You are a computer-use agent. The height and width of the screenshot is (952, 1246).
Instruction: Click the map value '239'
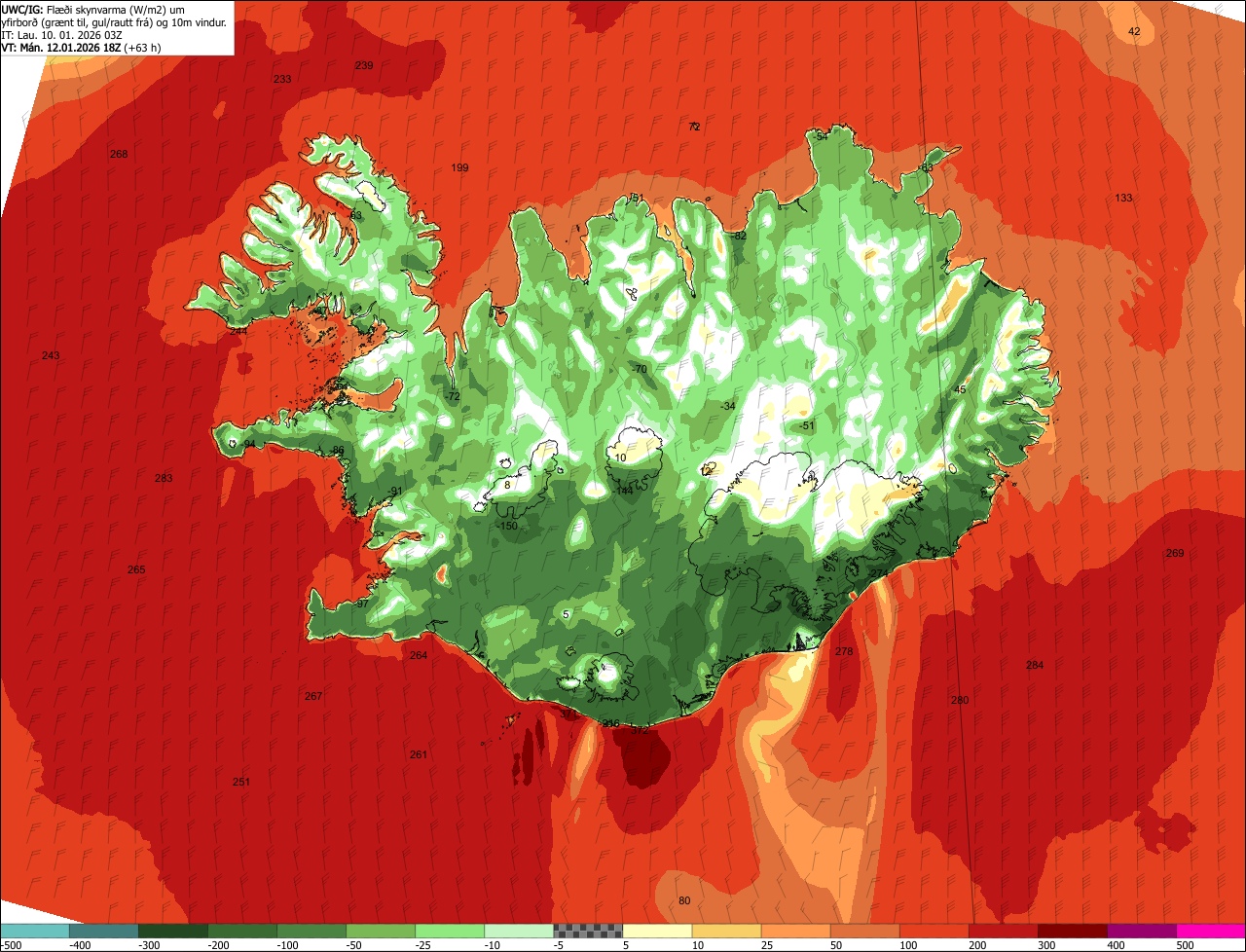point(364,65)
